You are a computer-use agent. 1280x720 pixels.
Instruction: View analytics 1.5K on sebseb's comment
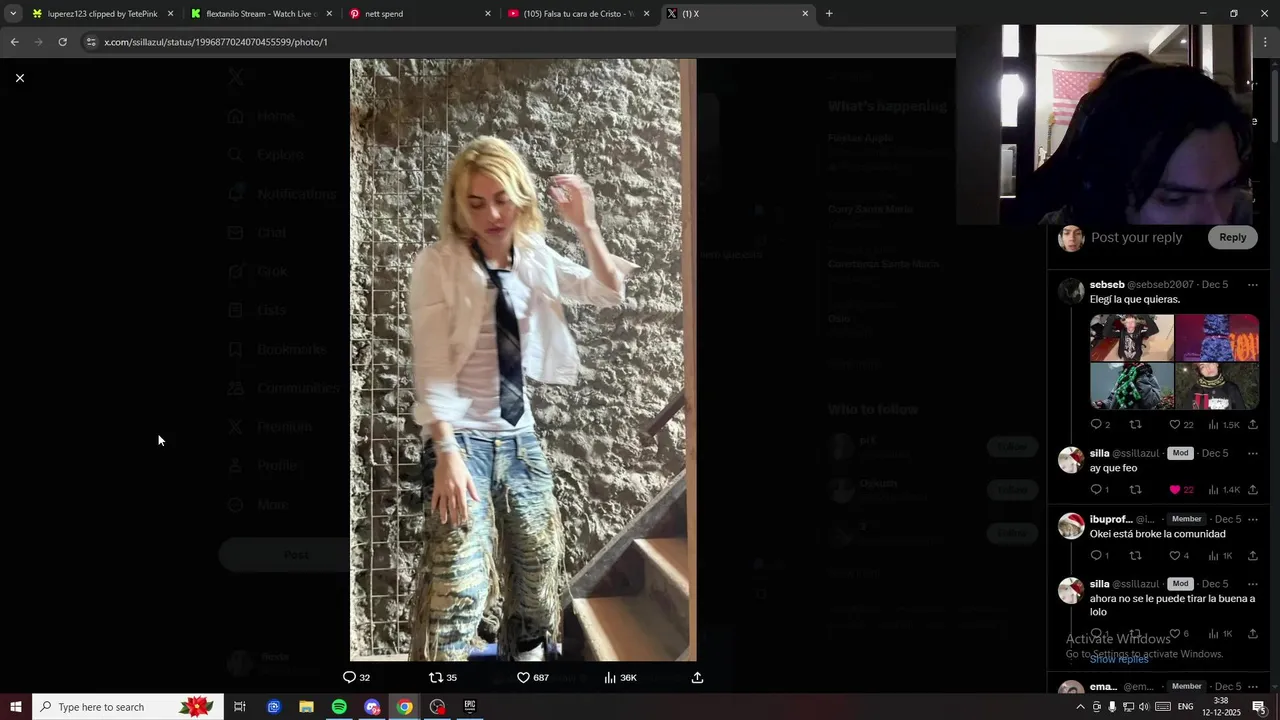pos(1213,424)
